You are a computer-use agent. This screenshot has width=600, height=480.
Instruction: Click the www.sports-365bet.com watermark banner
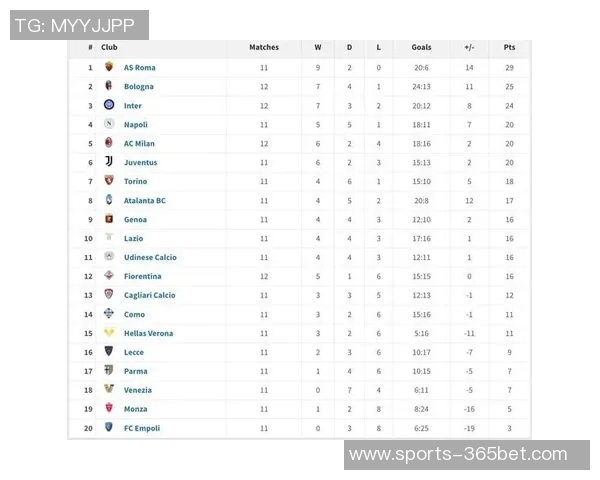pos(466,455)
